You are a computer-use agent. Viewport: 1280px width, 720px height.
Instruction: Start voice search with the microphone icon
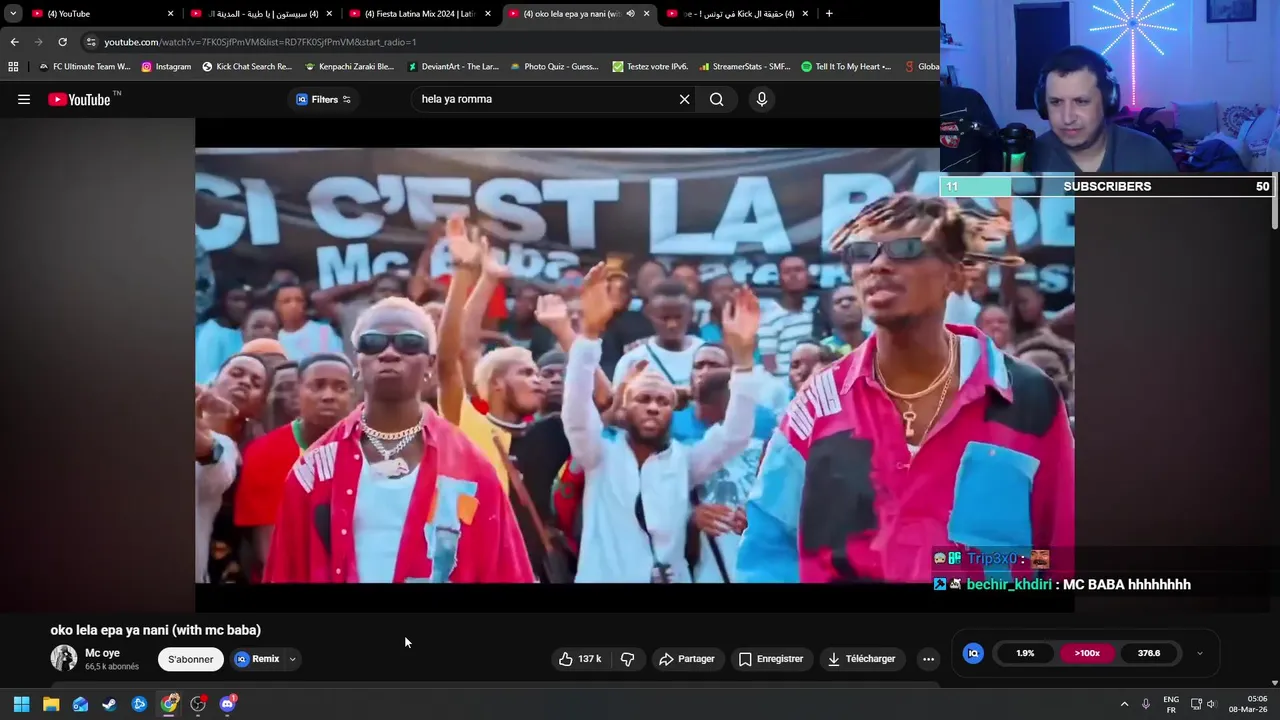(x=762, y=99)
